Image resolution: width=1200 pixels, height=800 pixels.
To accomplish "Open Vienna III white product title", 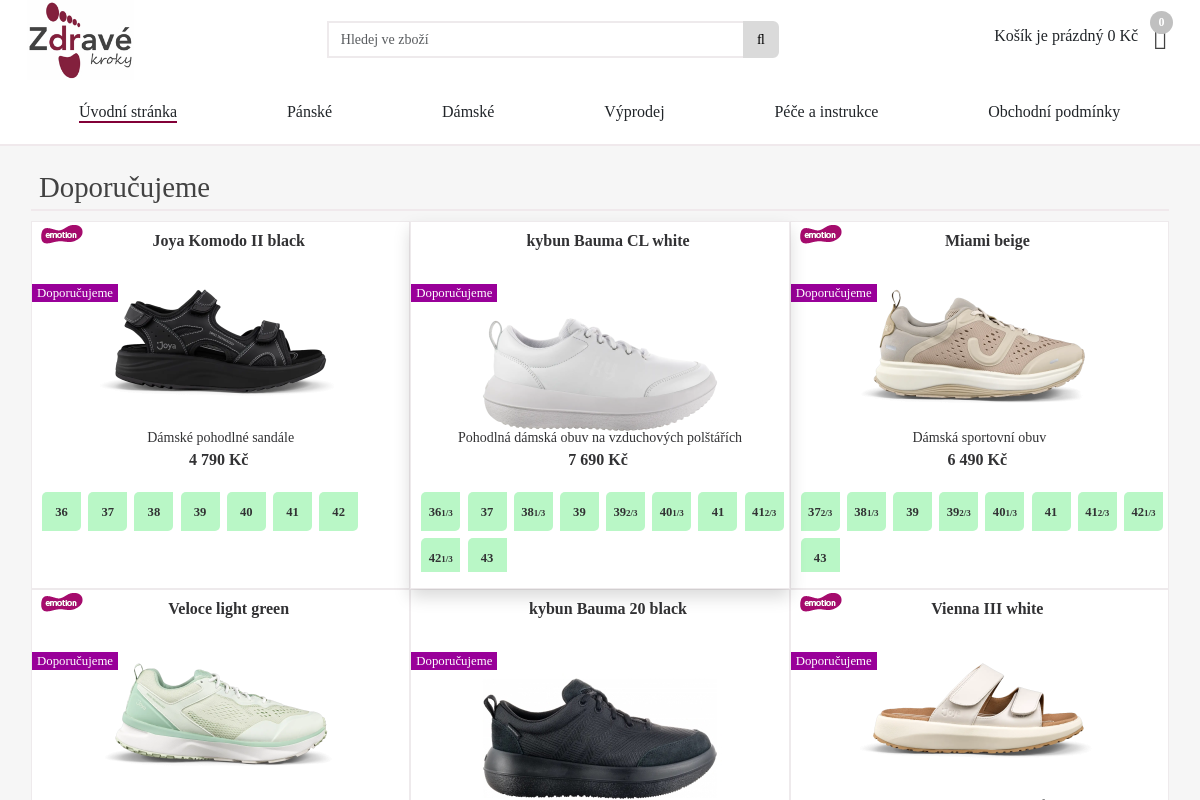I will [987, 609].
